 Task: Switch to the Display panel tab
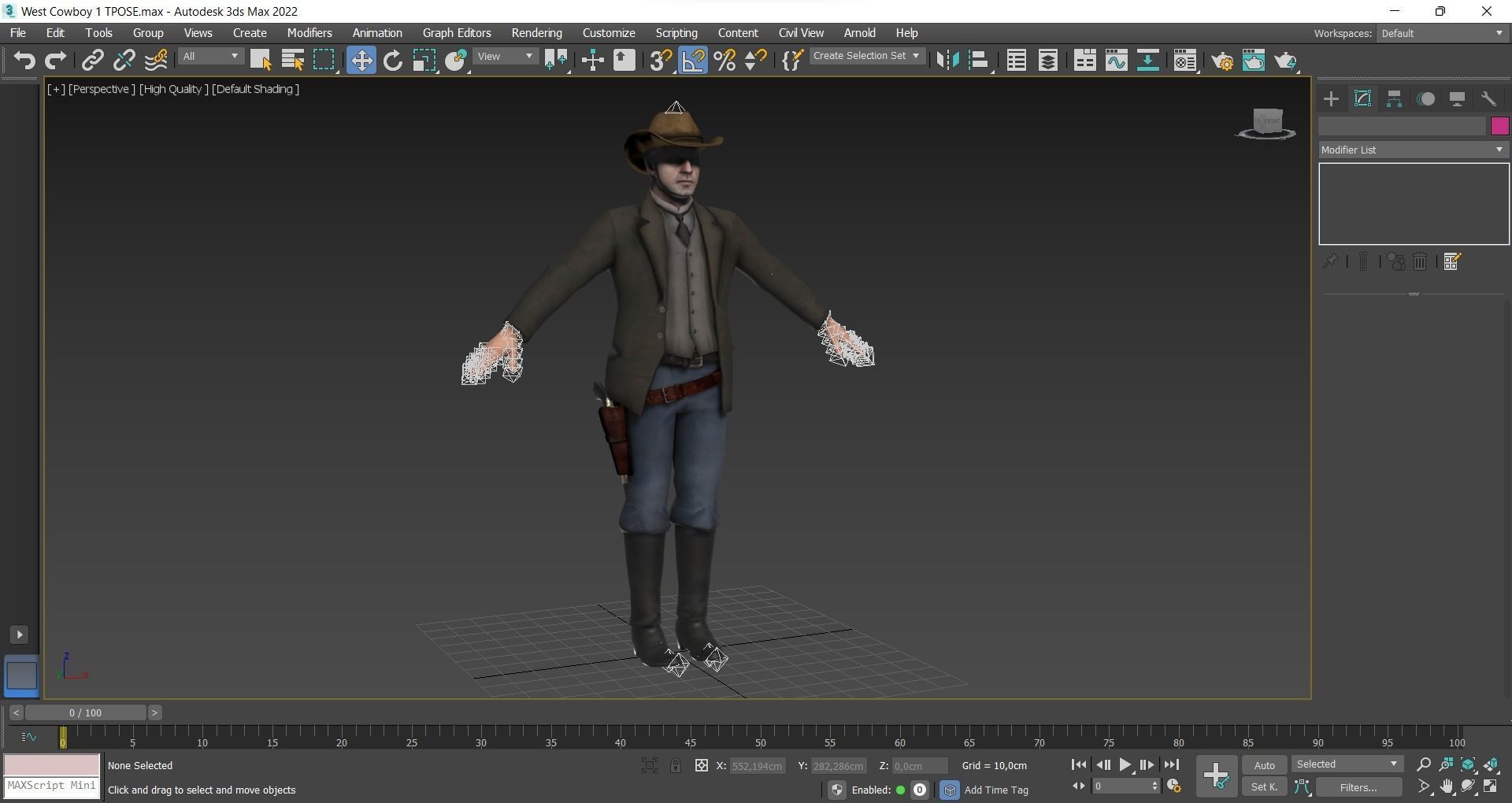point(1457,98)
